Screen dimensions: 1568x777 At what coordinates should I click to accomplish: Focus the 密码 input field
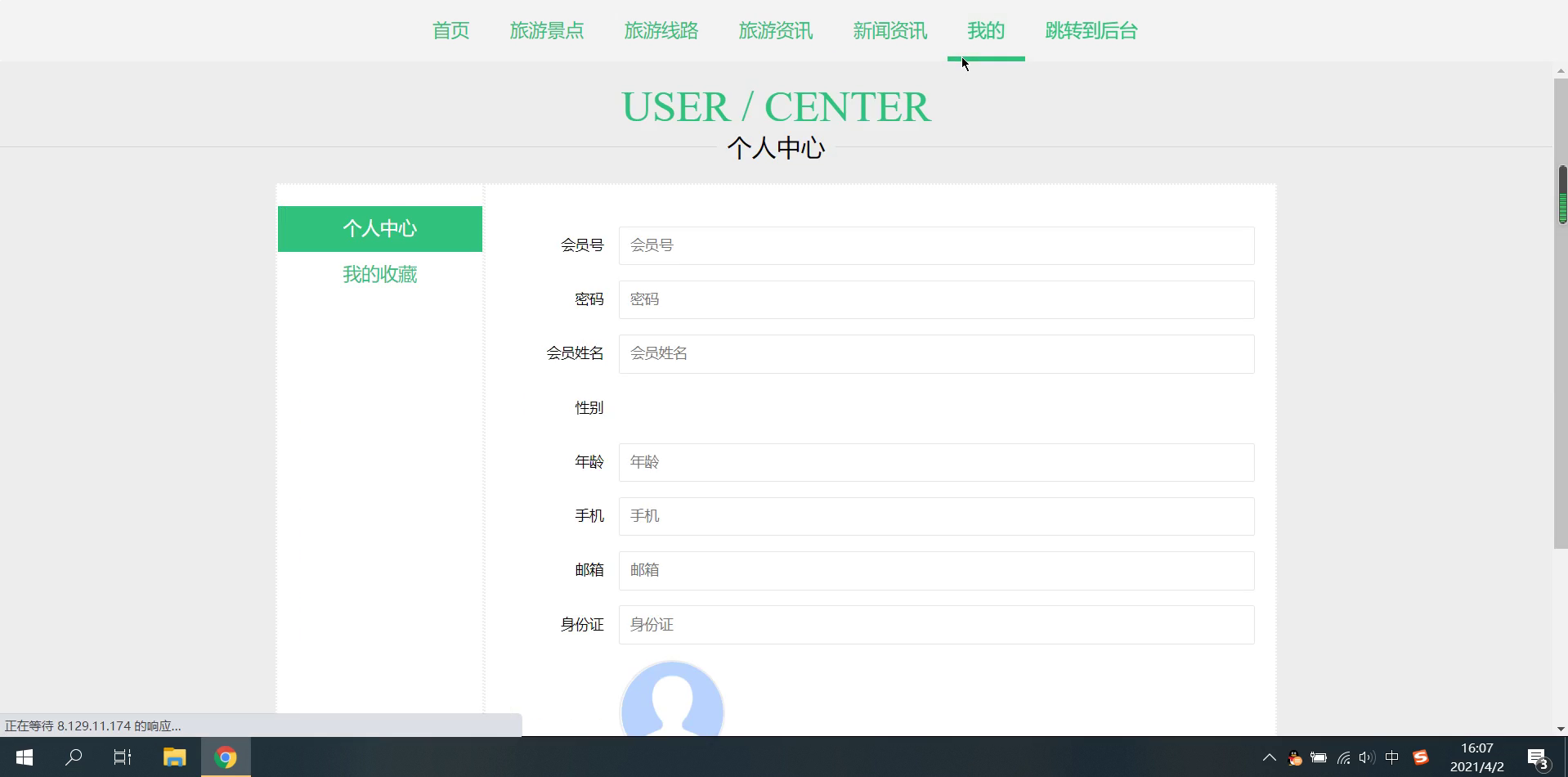pos(936,299)
